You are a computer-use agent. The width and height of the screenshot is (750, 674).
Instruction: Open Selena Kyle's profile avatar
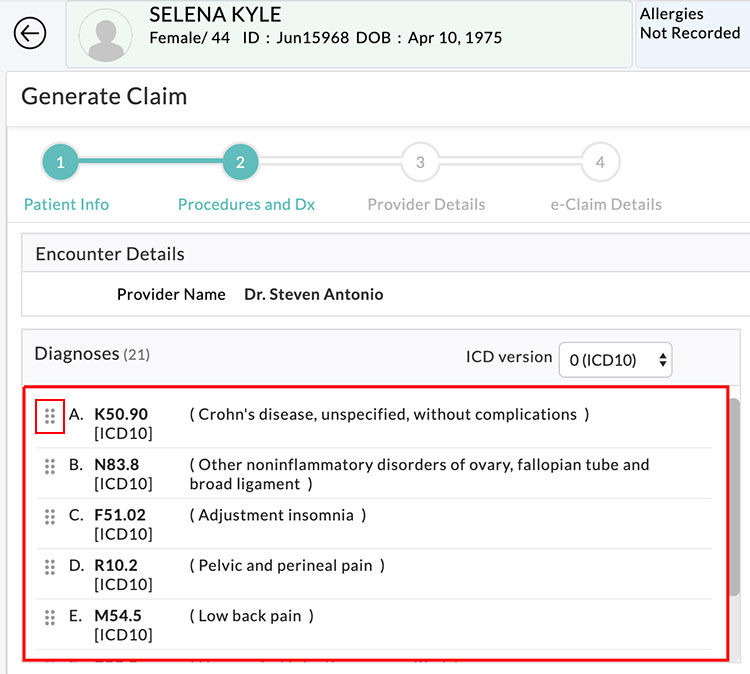(106, 35)
